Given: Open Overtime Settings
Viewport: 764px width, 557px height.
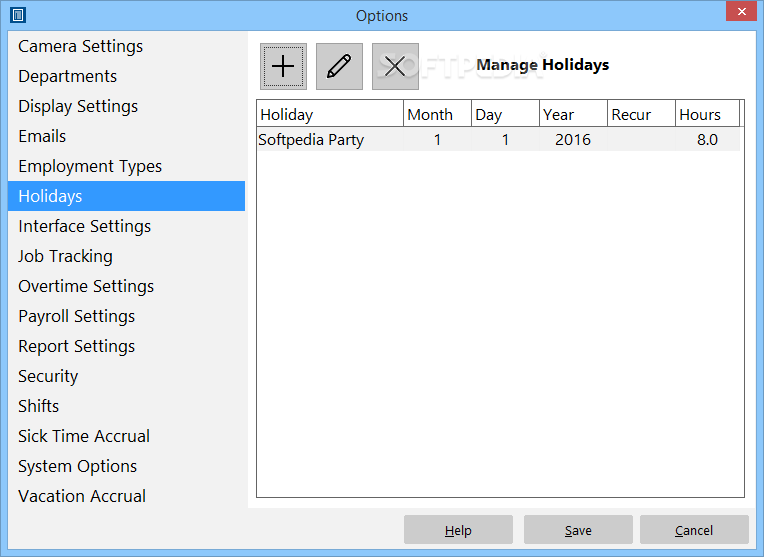Looking at the screenshot, I should coord(126,286).
